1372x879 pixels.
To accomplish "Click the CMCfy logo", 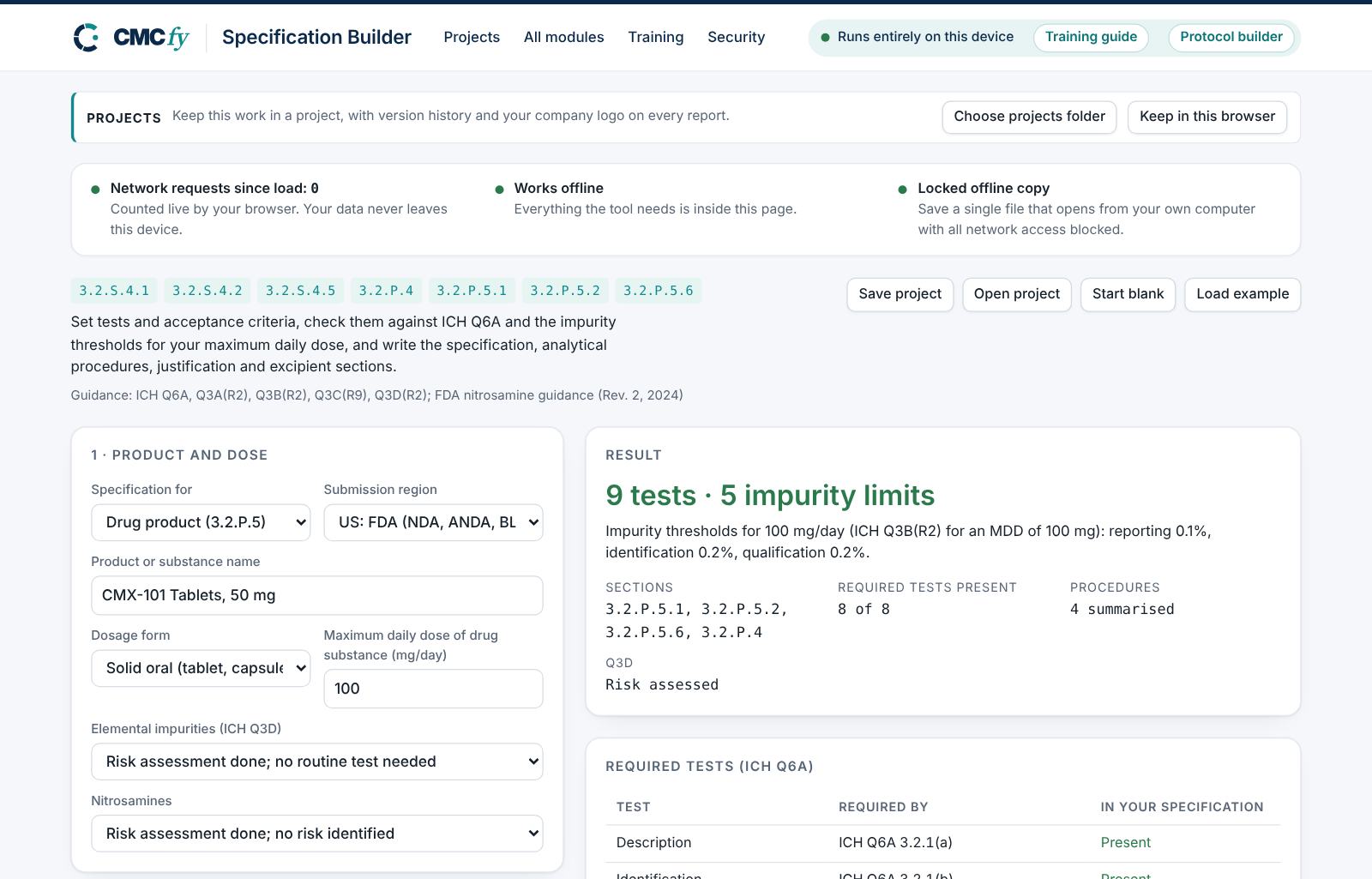I will click(130, 37).
